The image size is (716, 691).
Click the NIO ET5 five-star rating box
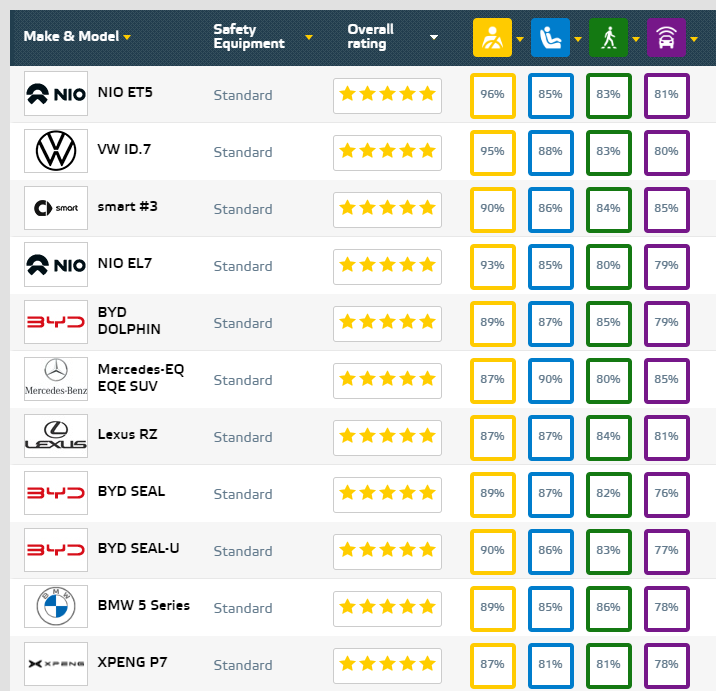point(387,95)
